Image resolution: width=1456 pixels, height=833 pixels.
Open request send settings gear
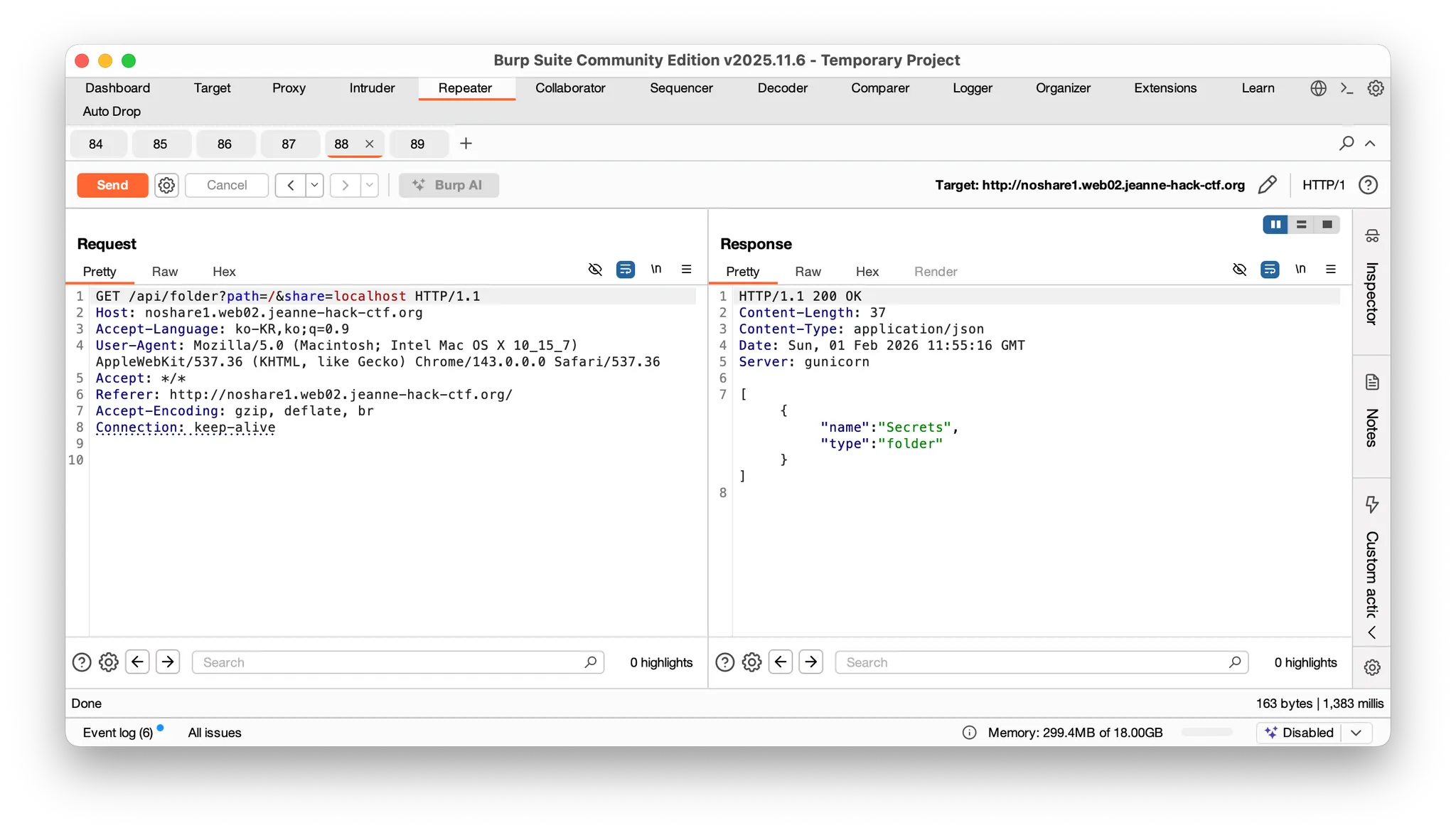(166, 185)
